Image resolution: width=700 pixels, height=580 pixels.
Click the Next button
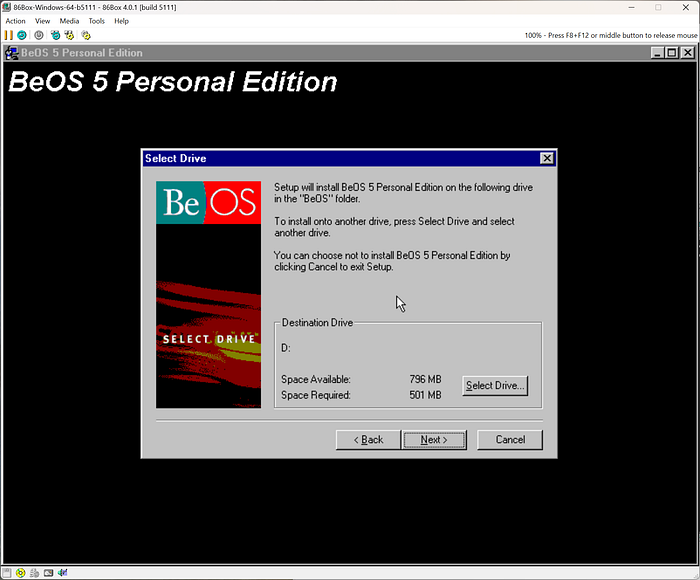[x=434, y=440]
